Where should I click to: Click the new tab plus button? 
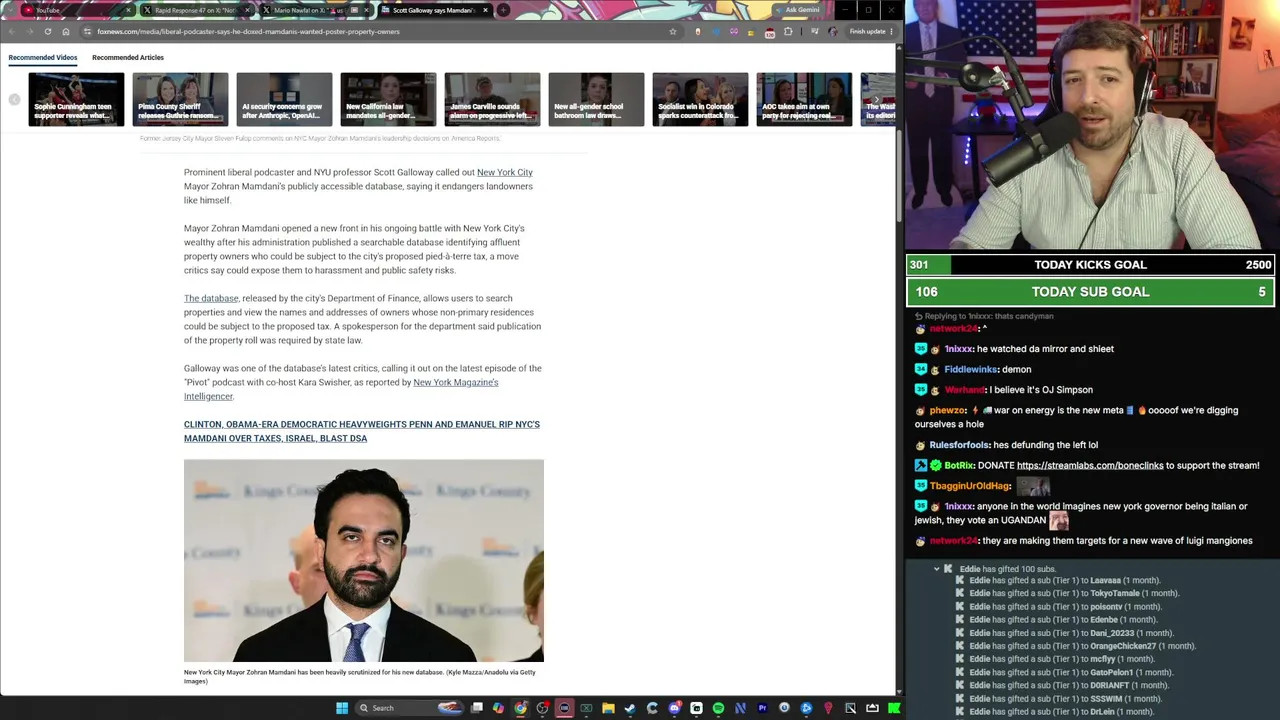[x=503, y=10]
